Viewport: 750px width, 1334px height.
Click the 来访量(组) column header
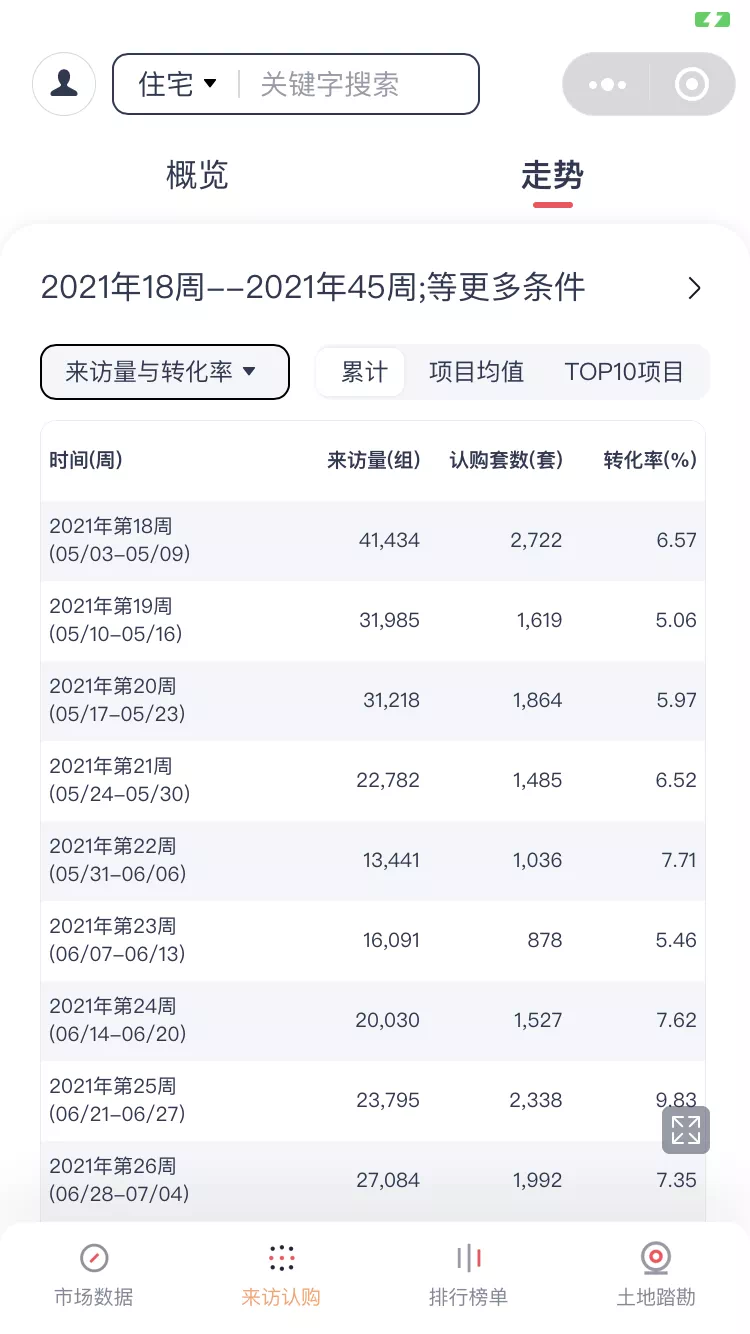[x=373, y=460]
